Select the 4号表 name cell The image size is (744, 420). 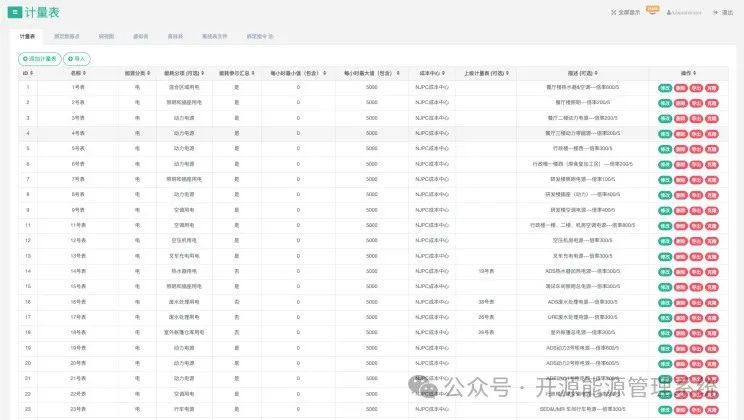point(78,133)
